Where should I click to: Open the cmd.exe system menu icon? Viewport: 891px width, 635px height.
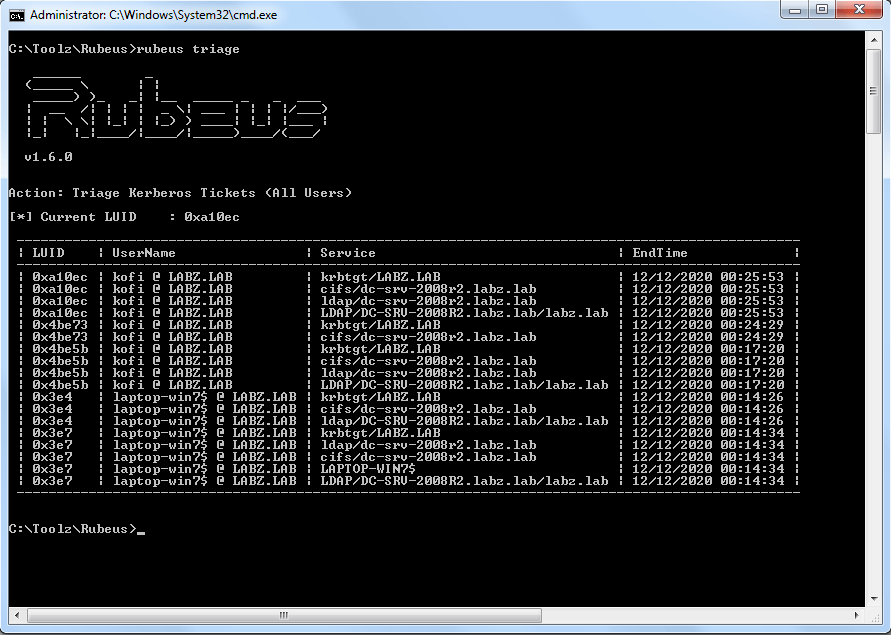click(x=16, y=15)
